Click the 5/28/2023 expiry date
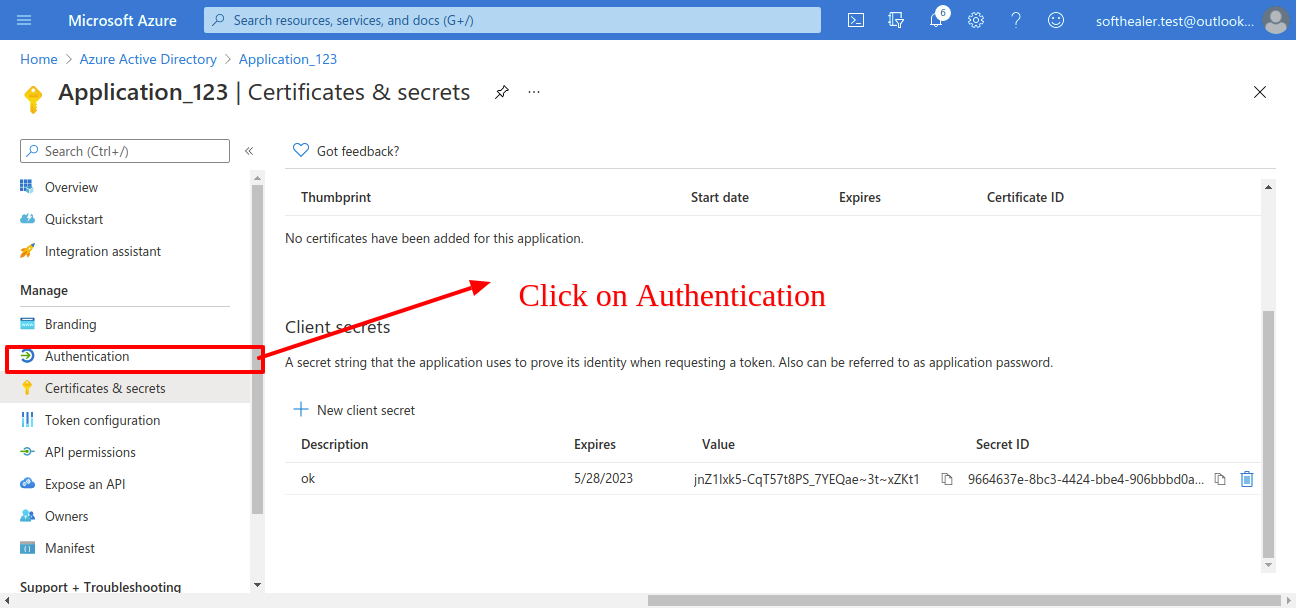Screen dimensions: 1296x608 click(603, 478)
